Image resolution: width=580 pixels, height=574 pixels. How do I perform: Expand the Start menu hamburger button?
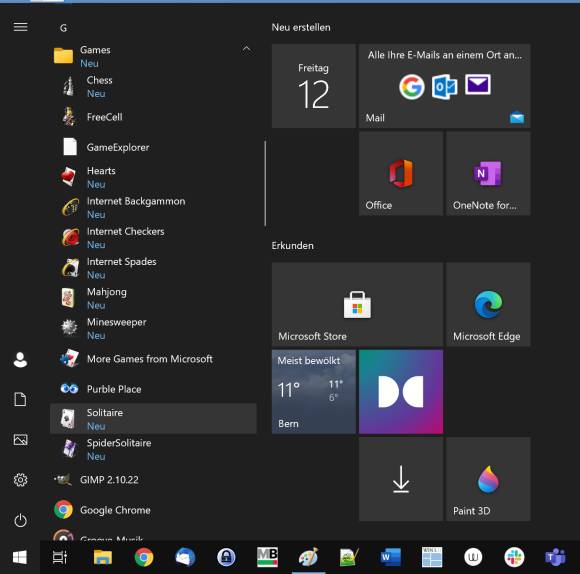click(x=20, y=27)
